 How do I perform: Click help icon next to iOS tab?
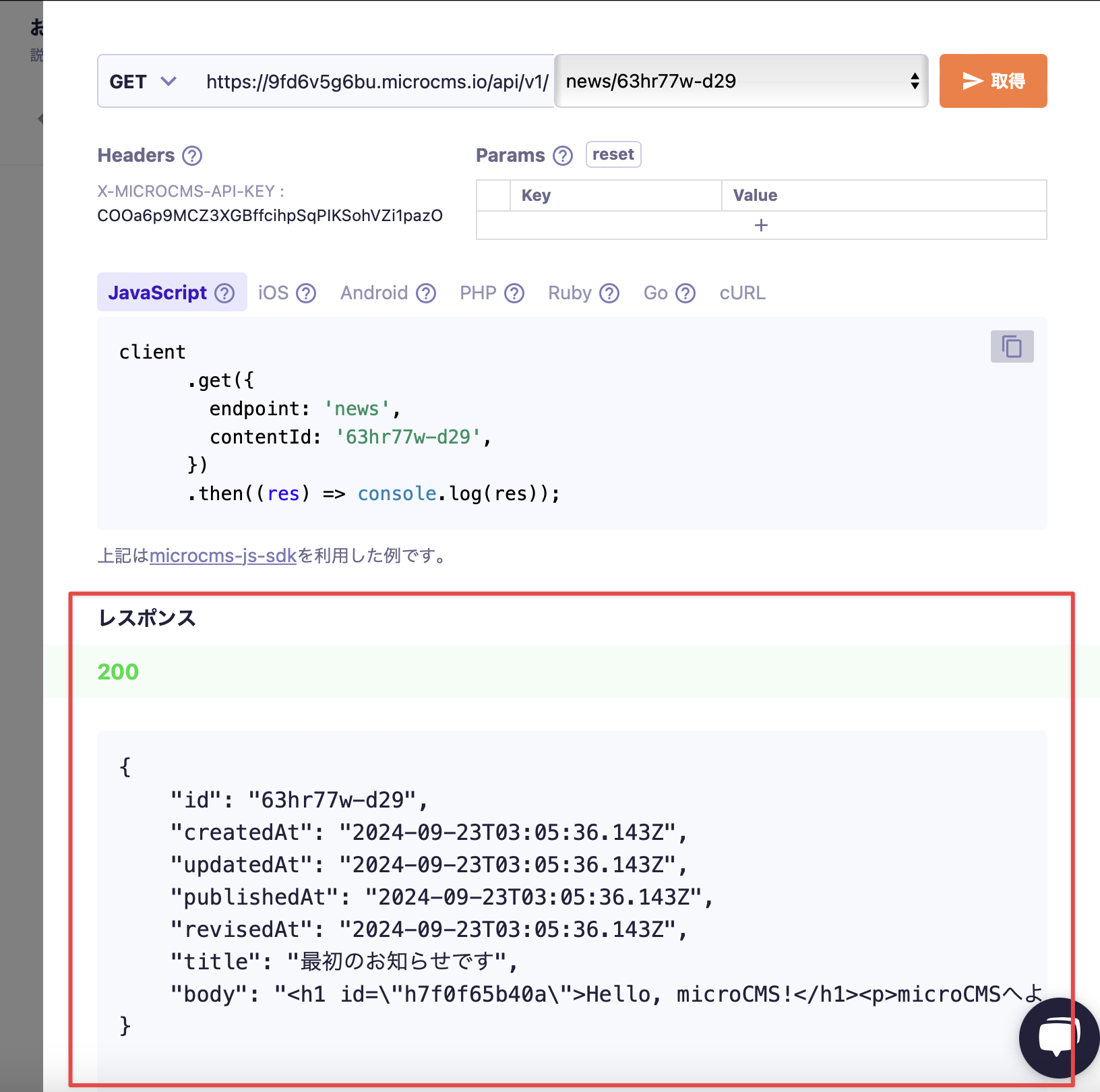[x=306, y=293]
